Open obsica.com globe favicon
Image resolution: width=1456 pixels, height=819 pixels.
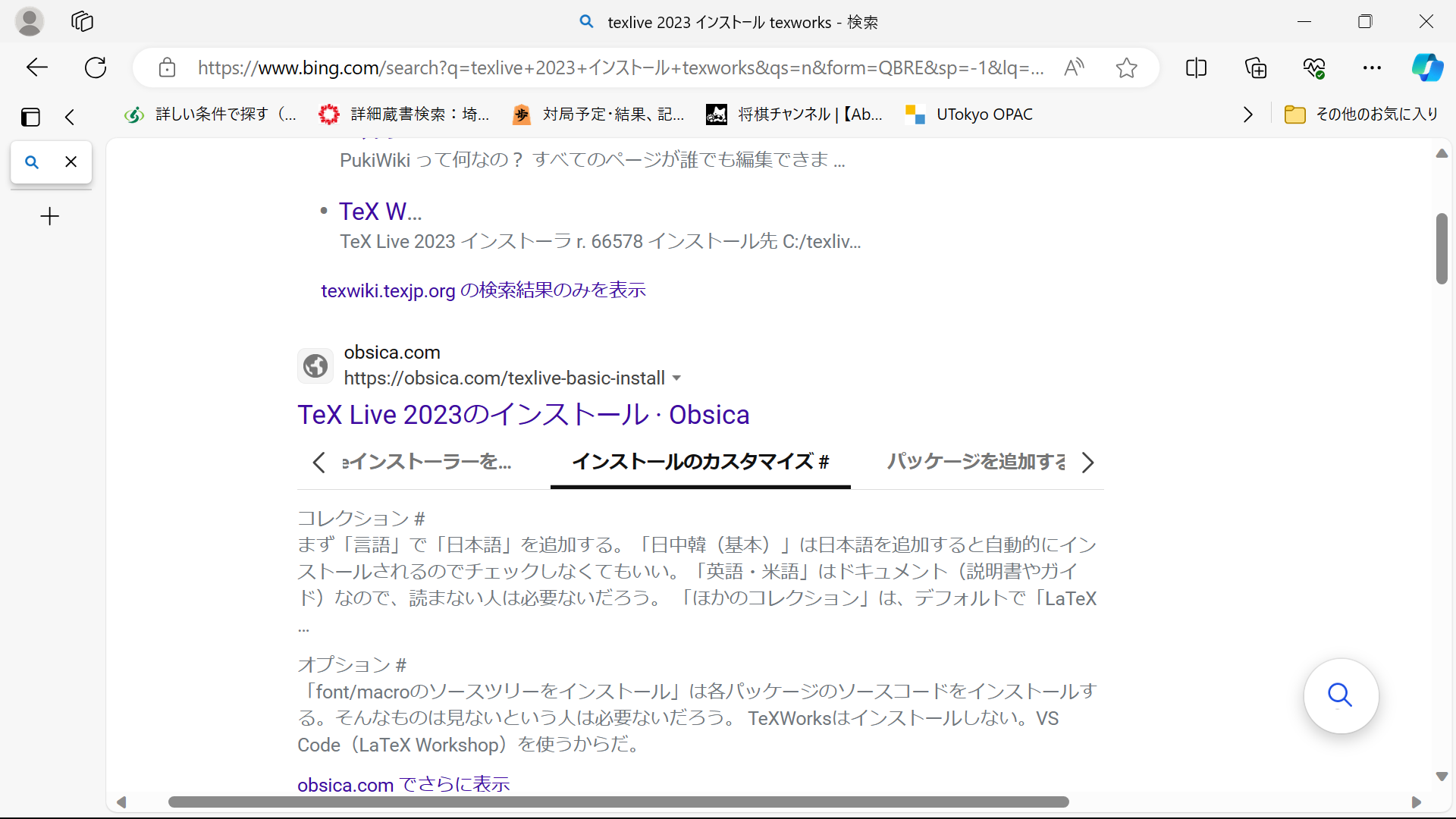tap(315, 366)
